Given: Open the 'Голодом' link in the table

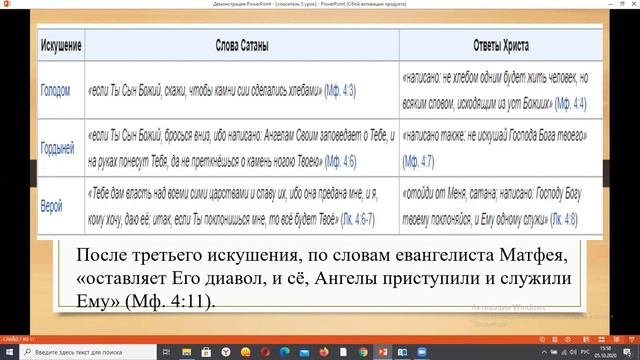Looking at the screenshot, I should tap(55, 90).
